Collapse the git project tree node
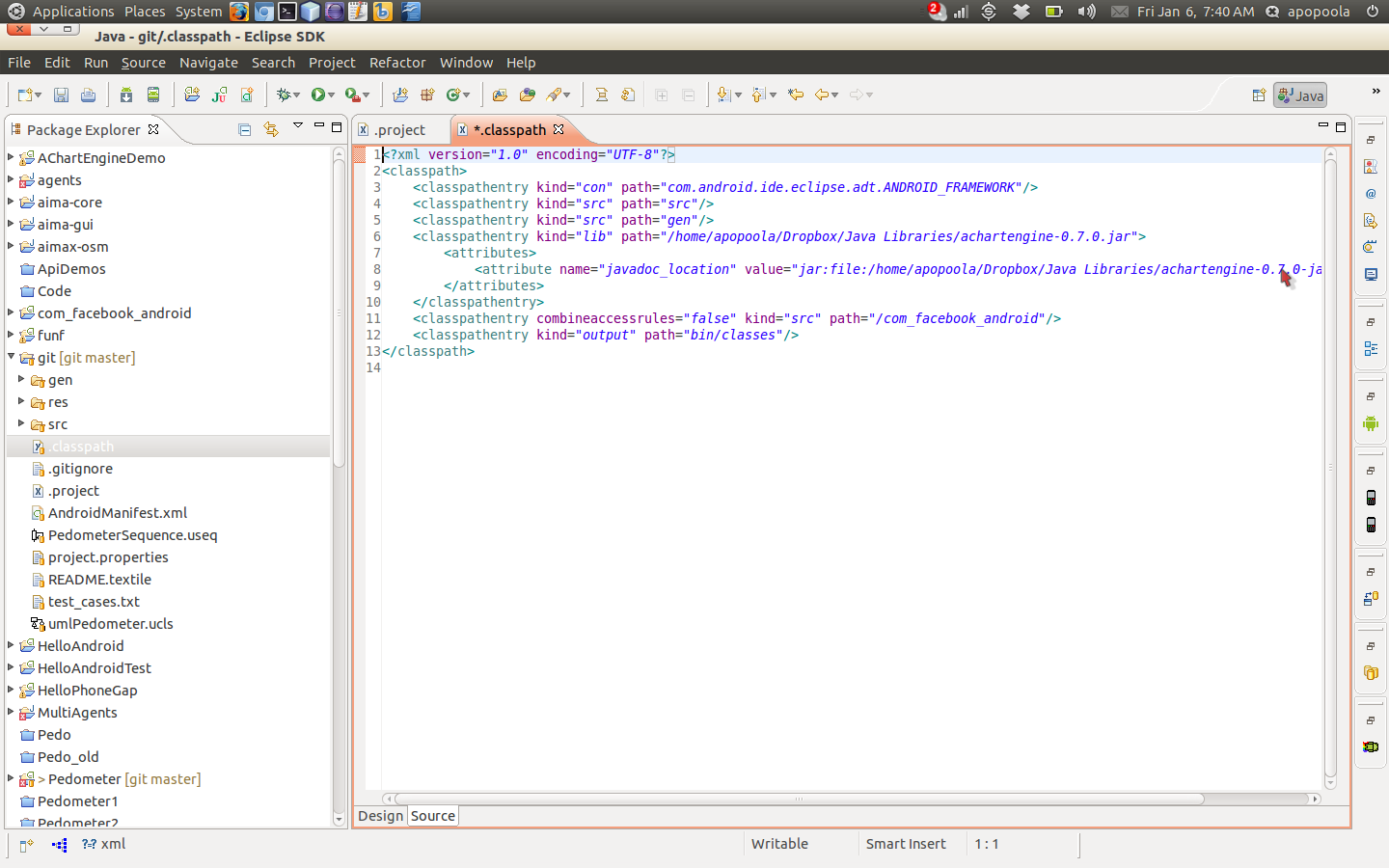This screenshot has height=868, width=1389. [11, 357]
